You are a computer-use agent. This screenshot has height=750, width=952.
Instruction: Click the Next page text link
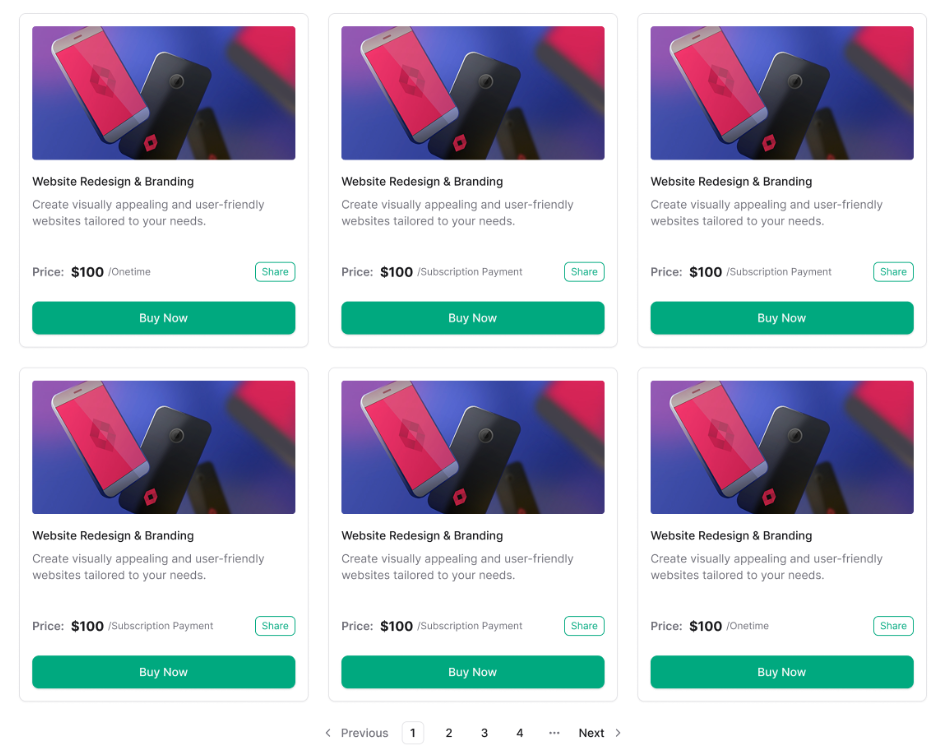(x=591, y=733)
